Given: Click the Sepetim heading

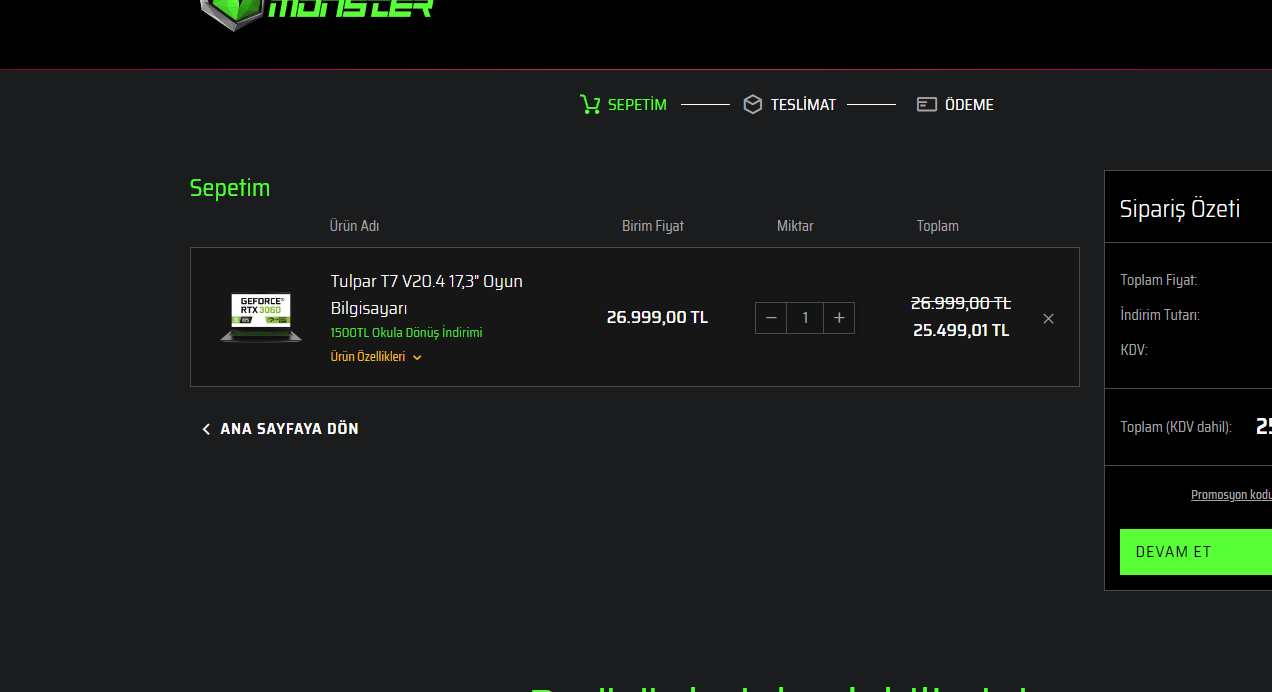Looking at the screenshot, I should 230,188.
